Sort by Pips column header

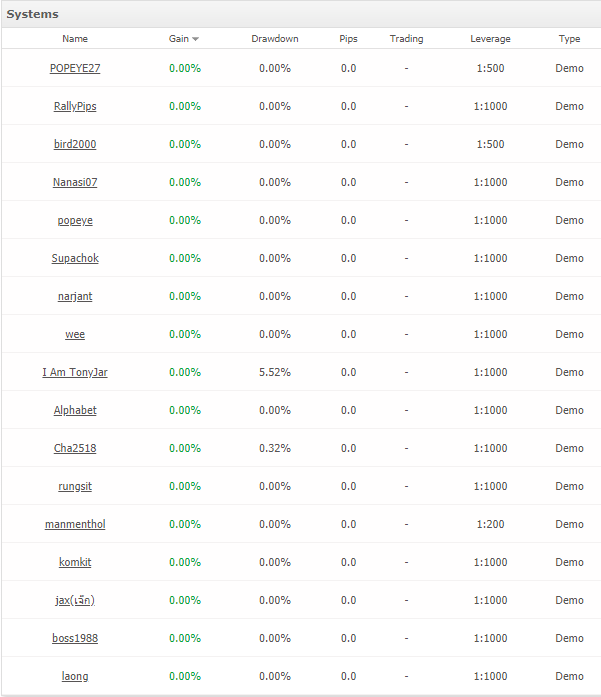[x=349, y=39]
